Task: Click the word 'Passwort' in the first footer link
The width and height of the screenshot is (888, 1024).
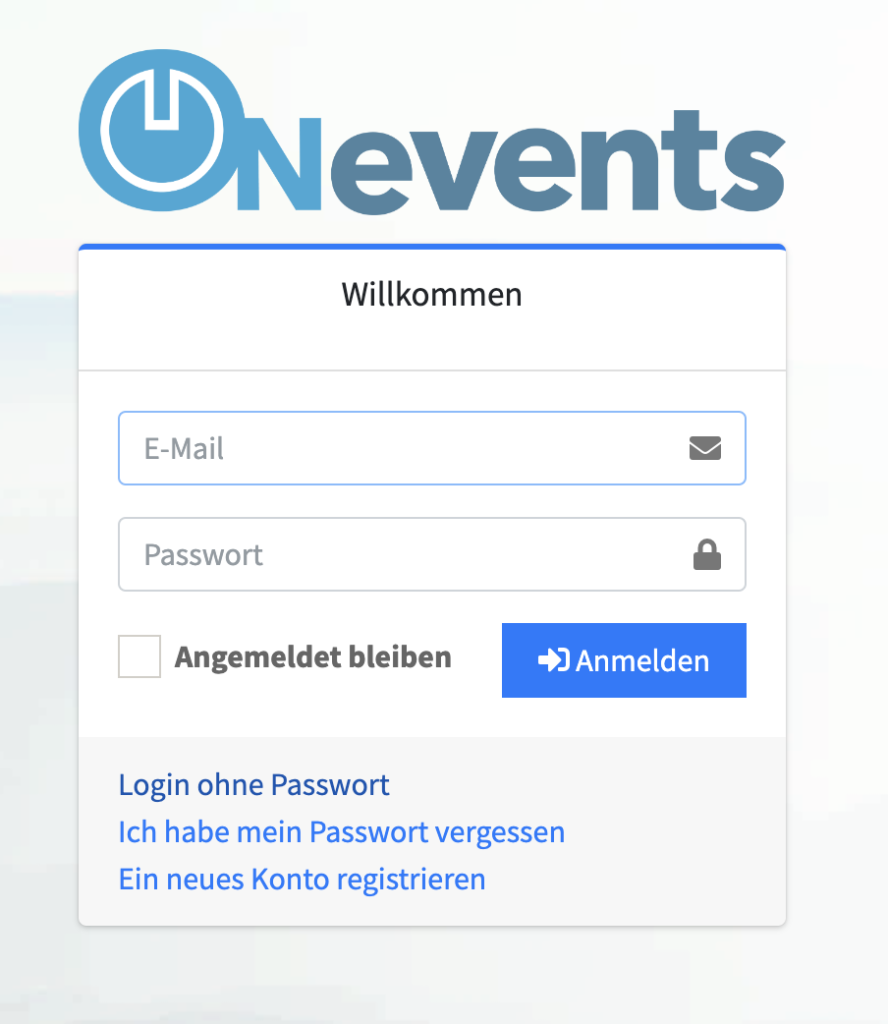Action: [x=330, y=785]
